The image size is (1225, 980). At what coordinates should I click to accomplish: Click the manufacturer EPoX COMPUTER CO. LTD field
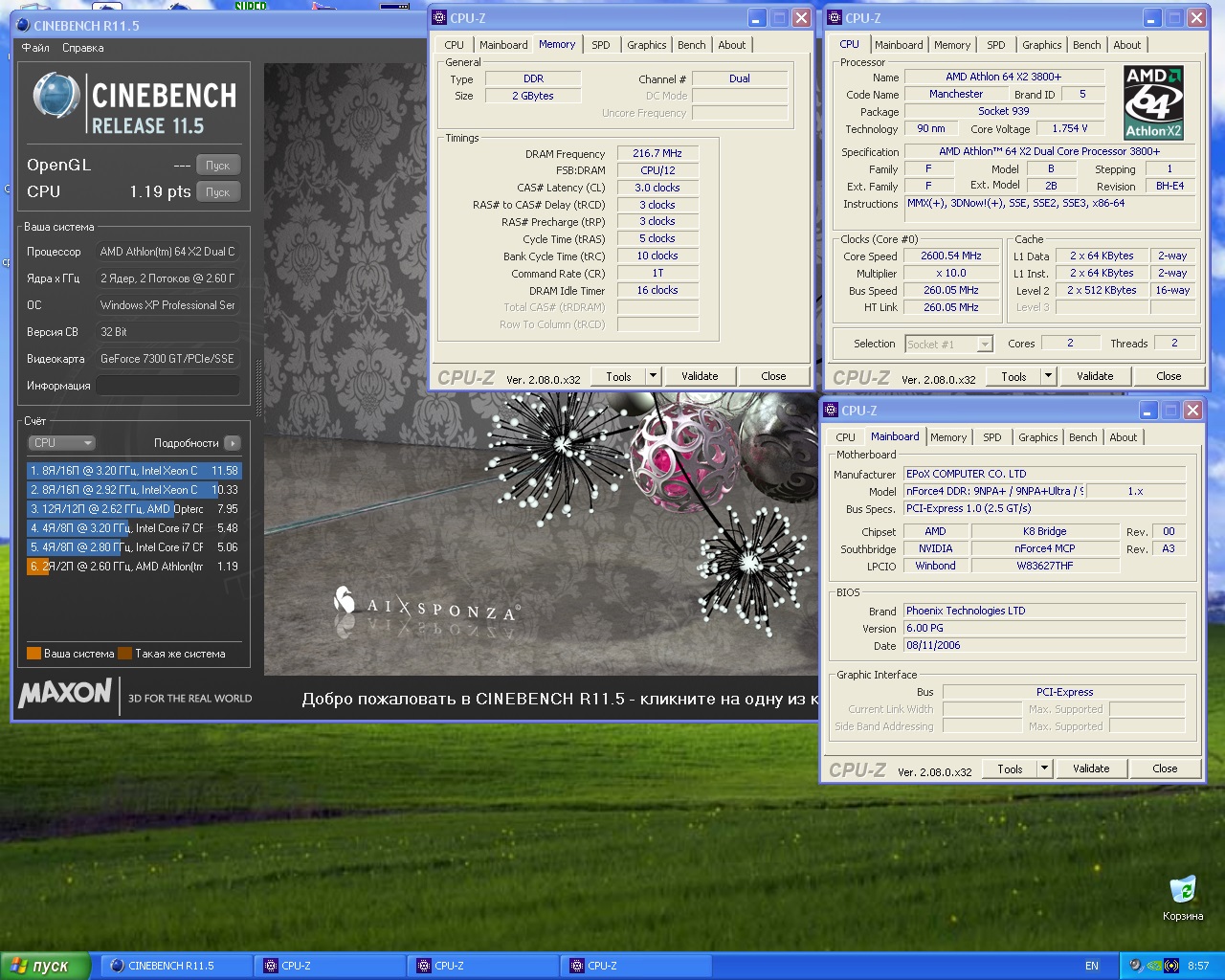(1044, 474)
